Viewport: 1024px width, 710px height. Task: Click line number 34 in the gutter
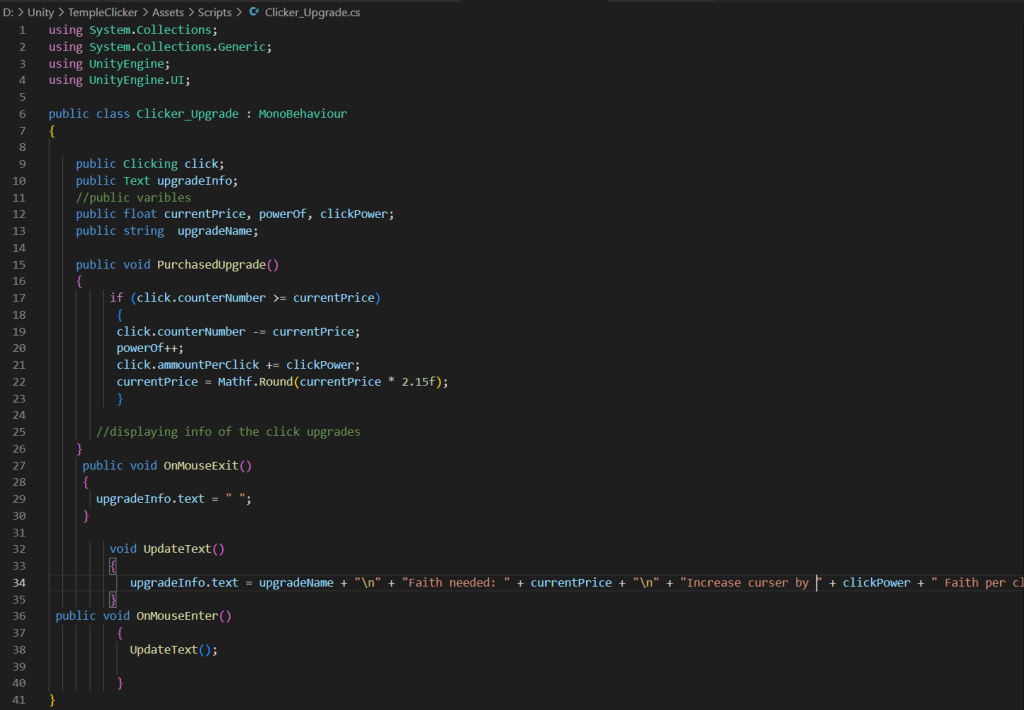[x=21, y=582]
